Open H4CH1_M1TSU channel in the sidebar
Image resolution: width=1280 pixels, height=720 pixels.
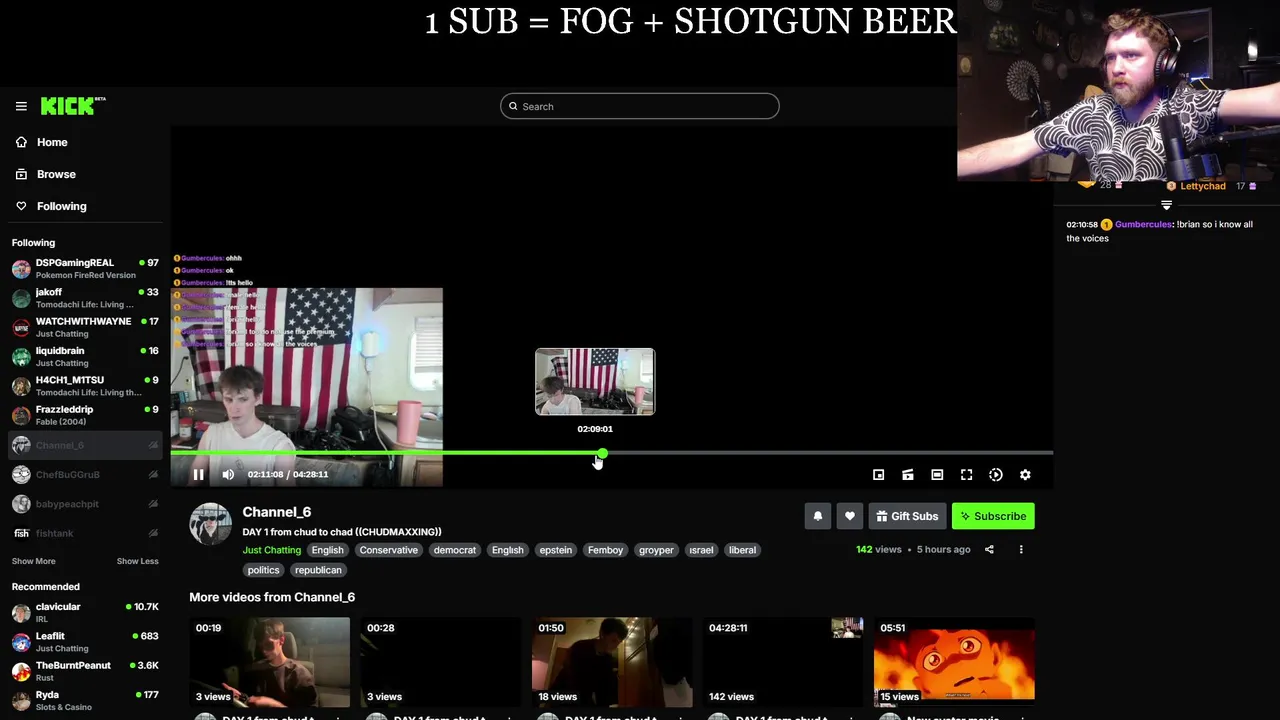click(x=85, y=386)
